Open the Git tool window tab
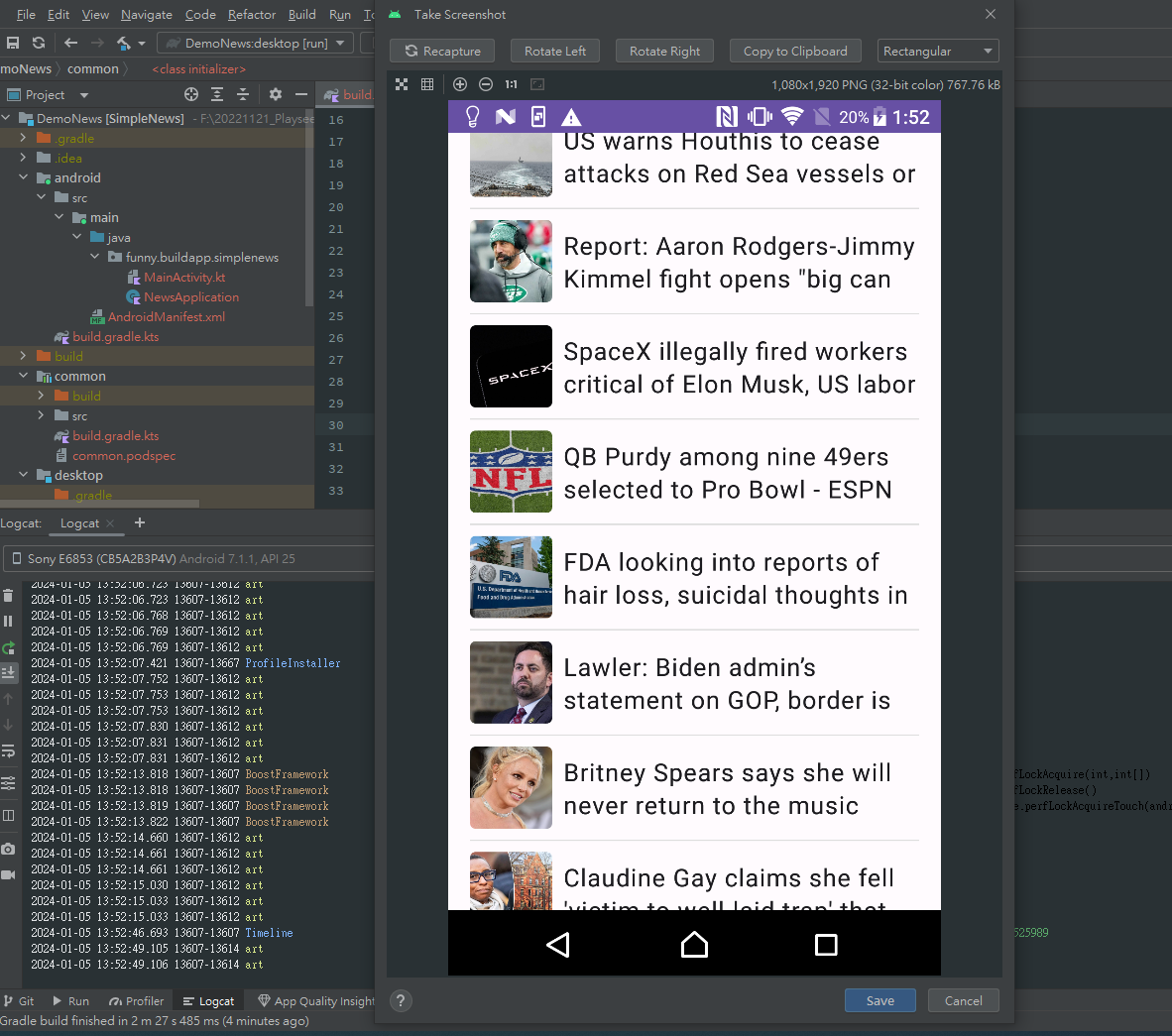This screenshot has width=1172, height=1036. pyautogui.click(x=20, y=1001)
